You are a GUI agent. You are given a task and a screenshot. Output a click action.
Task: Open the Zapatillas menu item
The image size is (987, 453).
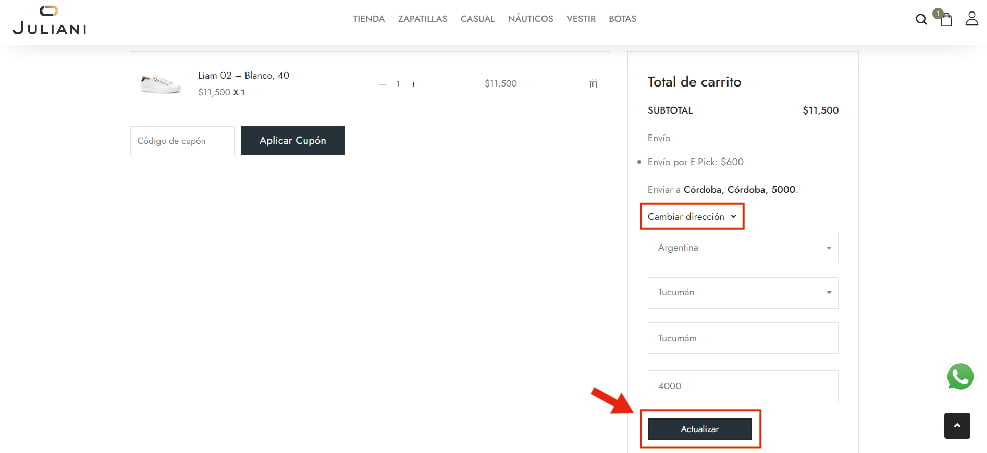pyautogui.click(x=423, y=19)
